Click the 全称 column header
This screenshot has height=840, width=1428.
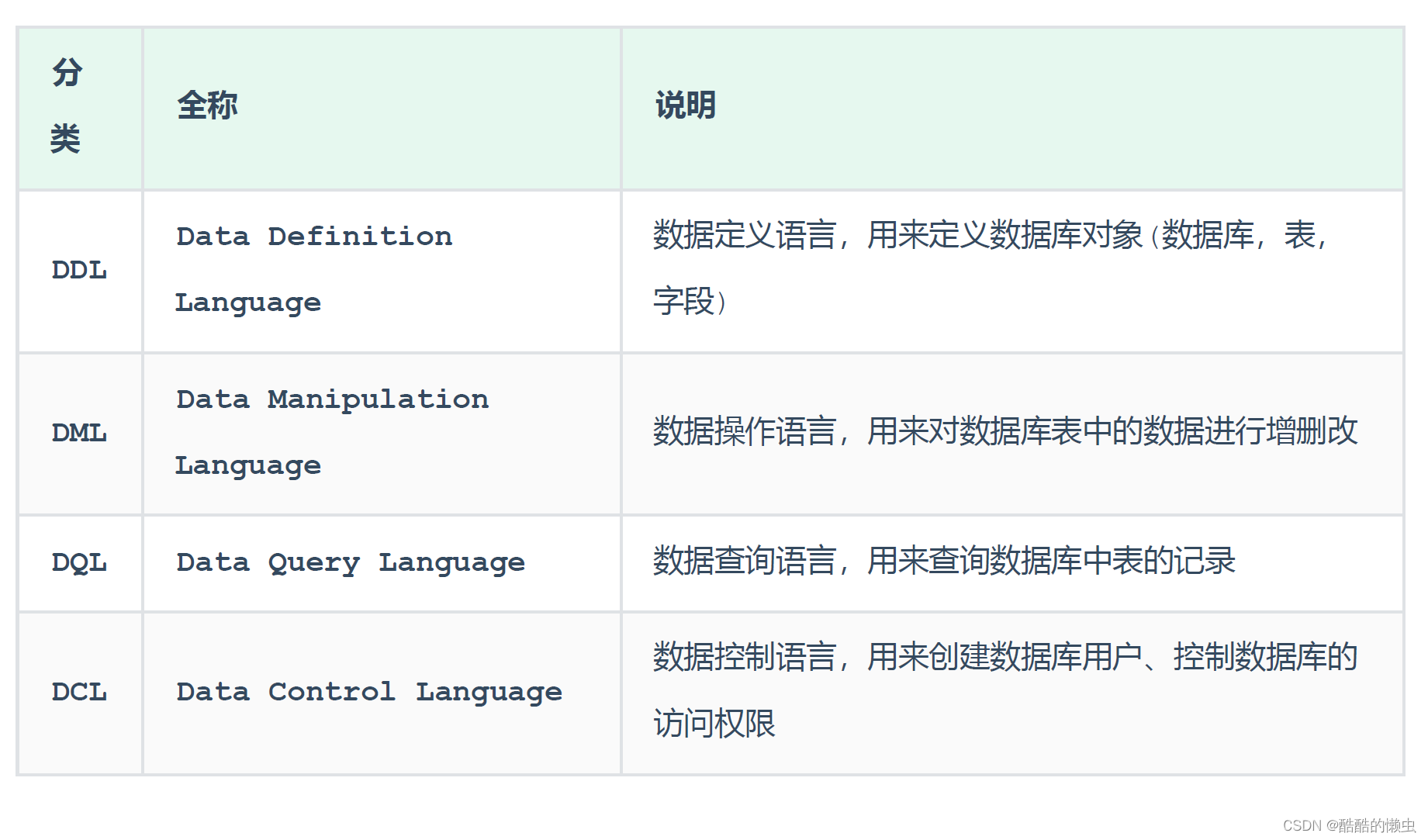coord(382,109)
